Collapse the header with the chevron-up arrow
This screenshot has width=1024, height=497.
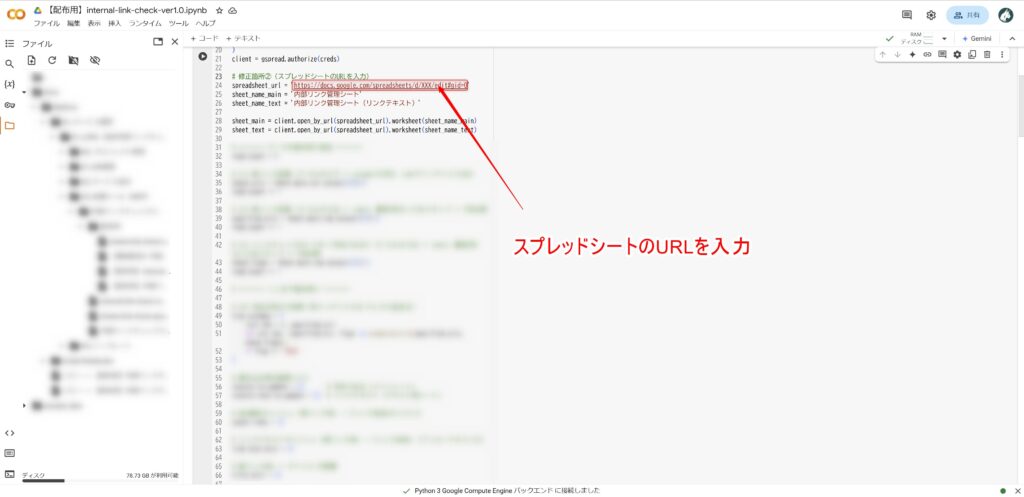1011,38
